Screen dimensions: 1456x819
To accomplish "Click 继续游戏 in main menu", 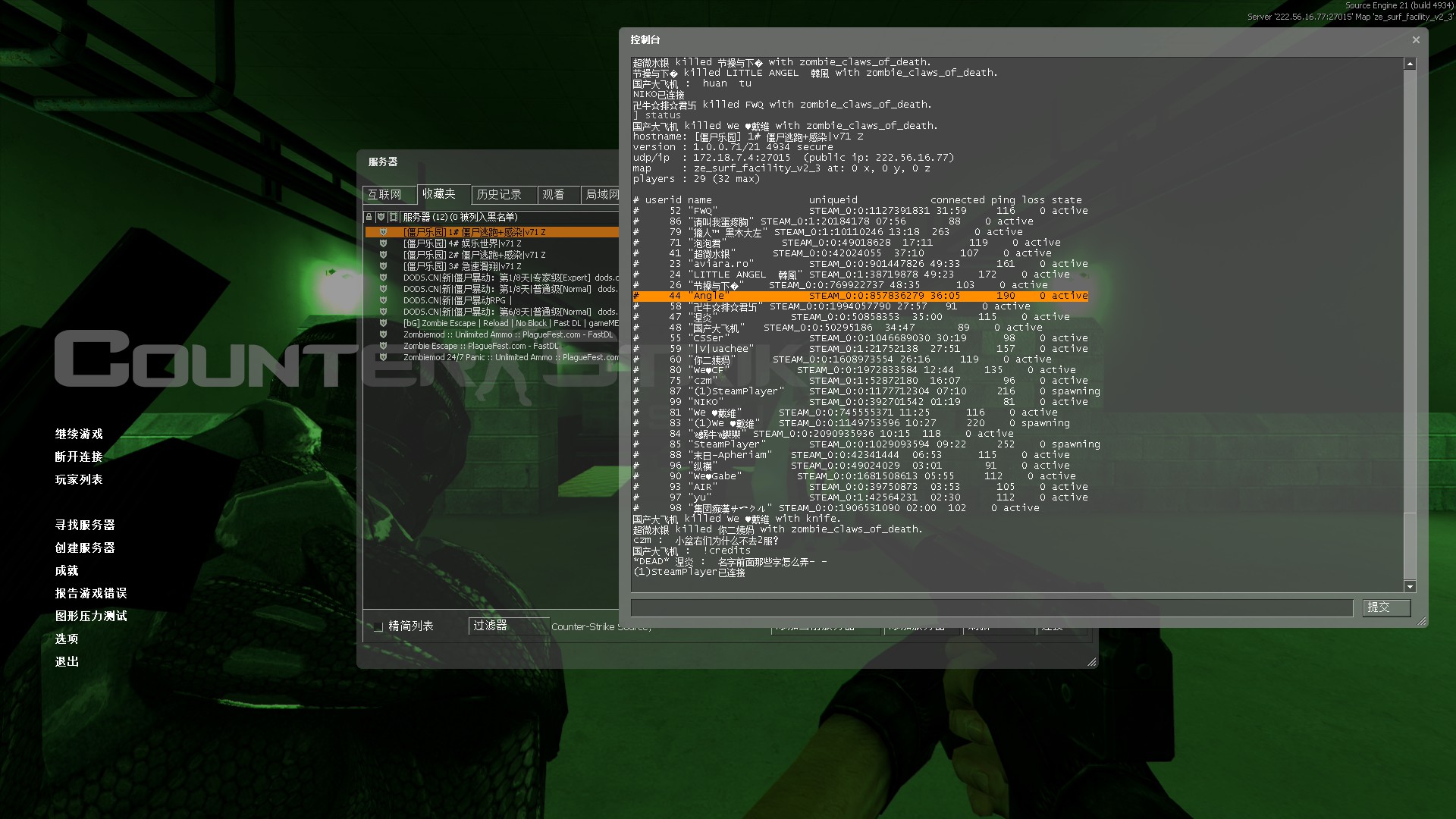I will tap(79, 434).
